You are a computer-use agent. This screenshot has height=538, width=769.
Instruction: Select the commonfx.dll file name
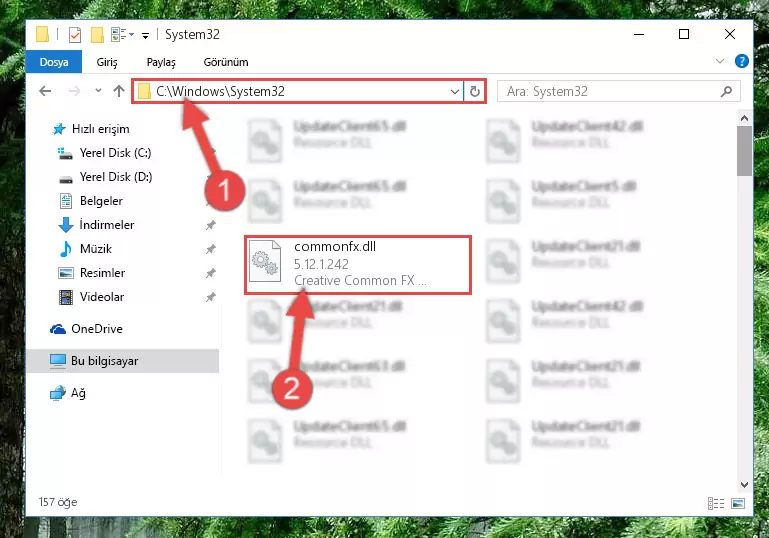click(x=335, y=247)
